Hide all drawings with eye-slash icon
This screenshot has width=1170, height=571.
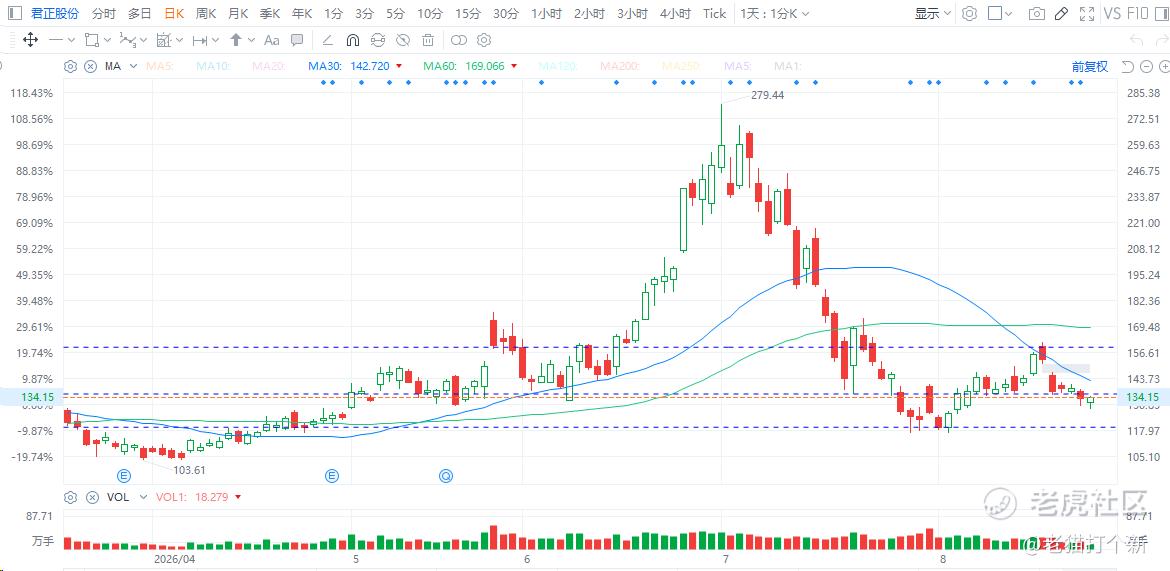[403, 40]
